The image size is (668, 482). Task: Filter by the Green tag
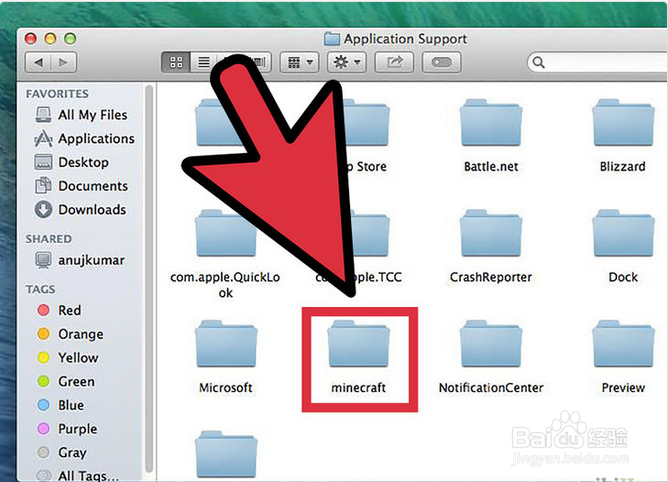click(66, 381)
